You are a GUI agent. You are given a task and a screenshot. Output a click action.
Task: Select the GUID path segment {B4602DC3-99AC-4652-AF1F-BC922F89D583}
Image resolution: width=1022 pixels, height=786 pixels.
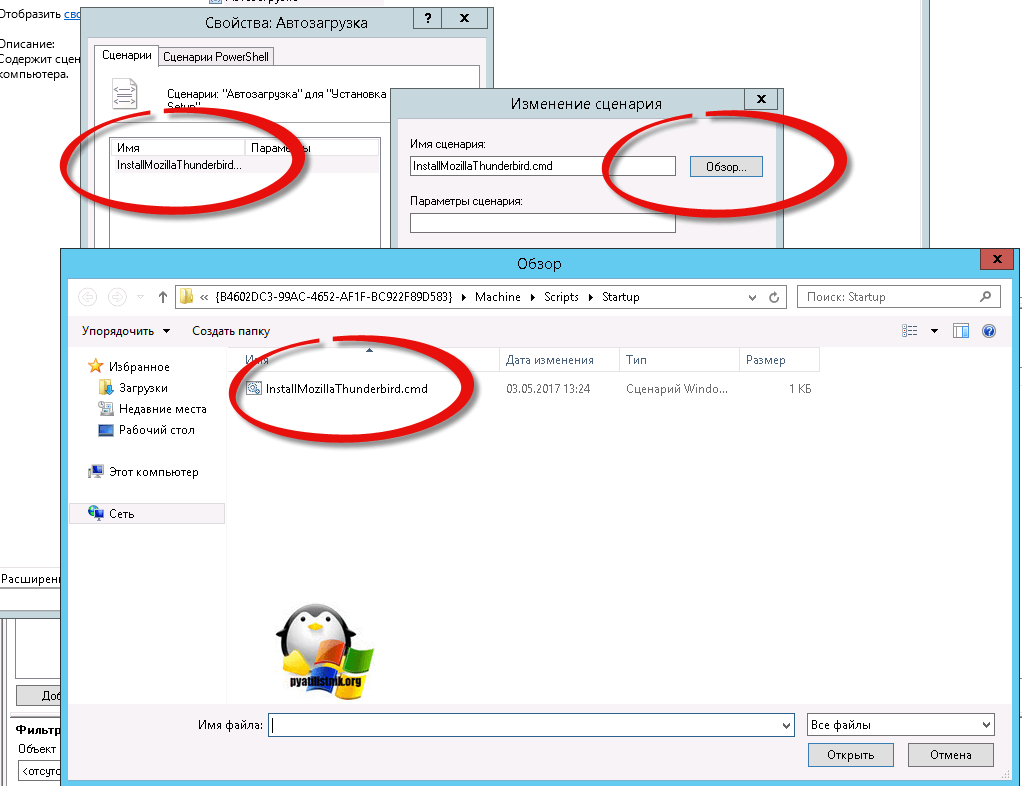[x=333, y=297]
